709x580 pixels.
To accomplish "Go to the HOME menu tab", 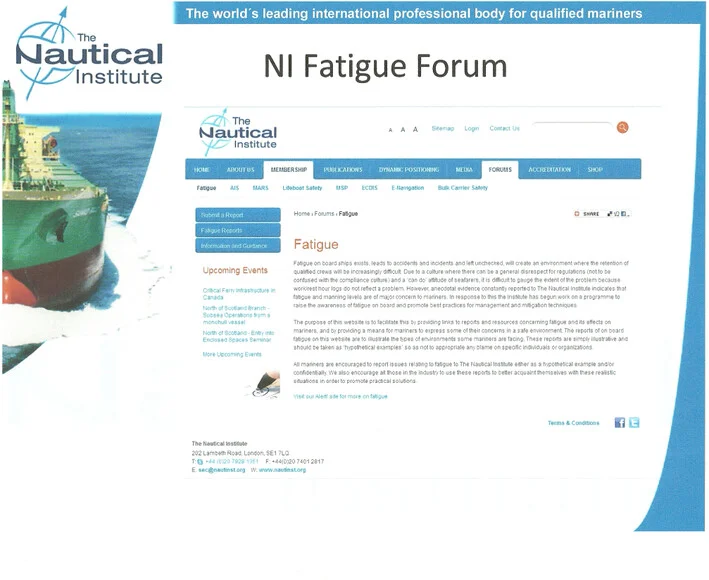I will click(x=202, y=170).
